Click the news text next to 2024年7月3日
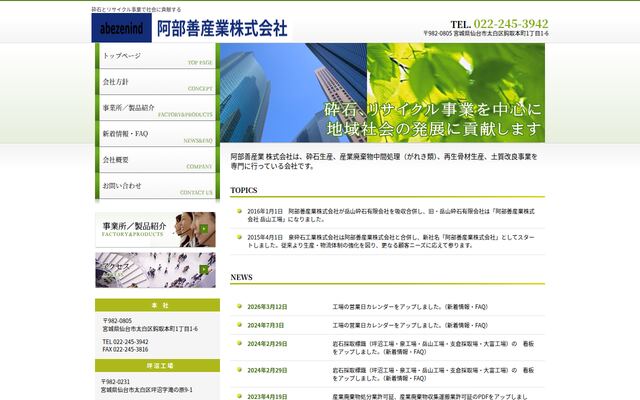Image resolution: width=640 pixels, height=400 pixels. click(x=410, y=325)
